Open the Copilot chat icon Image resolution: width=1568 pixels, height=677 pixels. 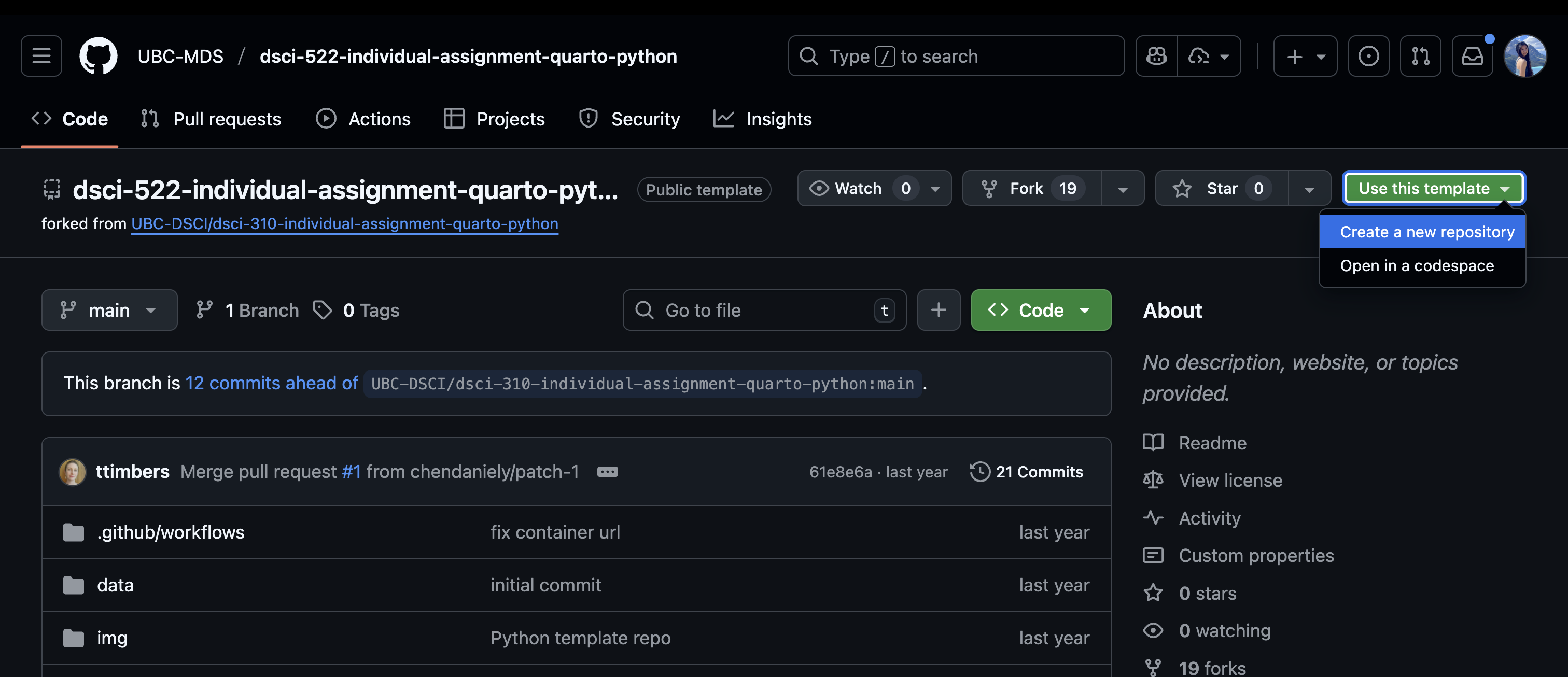(x=1156, y=56)
